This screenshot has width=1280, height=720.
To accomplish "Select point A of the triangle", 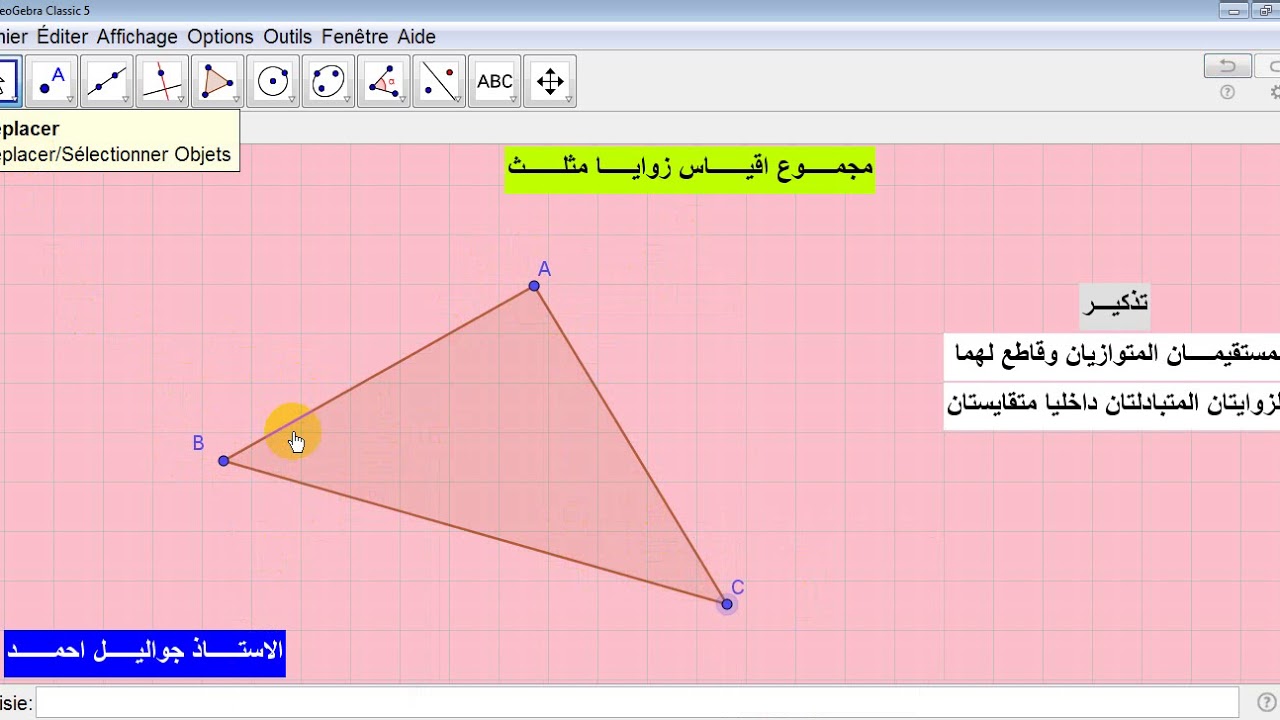I will (534, 286).
